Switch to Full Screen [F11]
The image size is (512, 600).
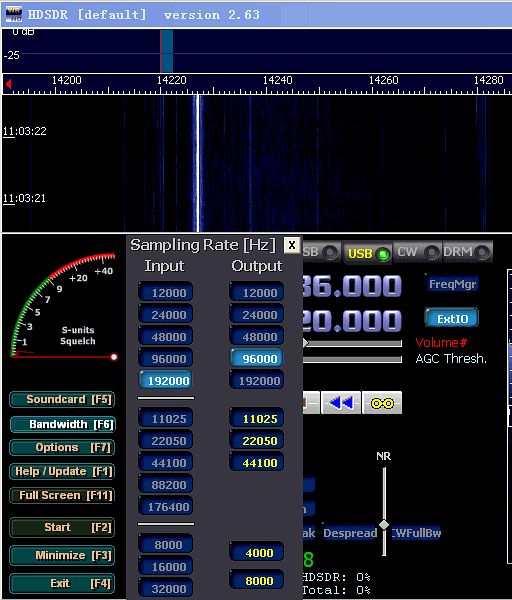[x=62, y=496]
